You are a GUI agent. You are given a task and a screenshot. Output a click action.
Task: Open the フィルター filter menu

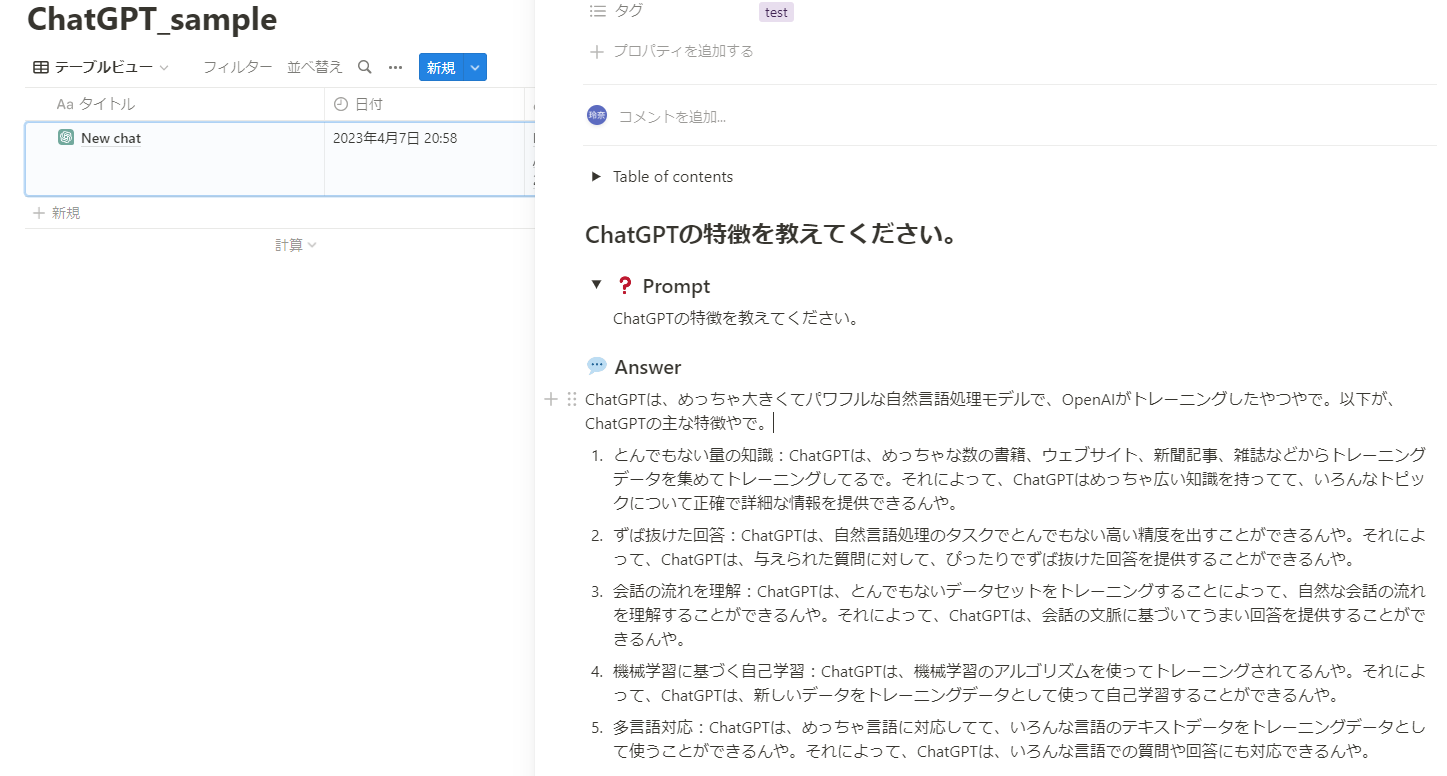(x=237, y=67)
